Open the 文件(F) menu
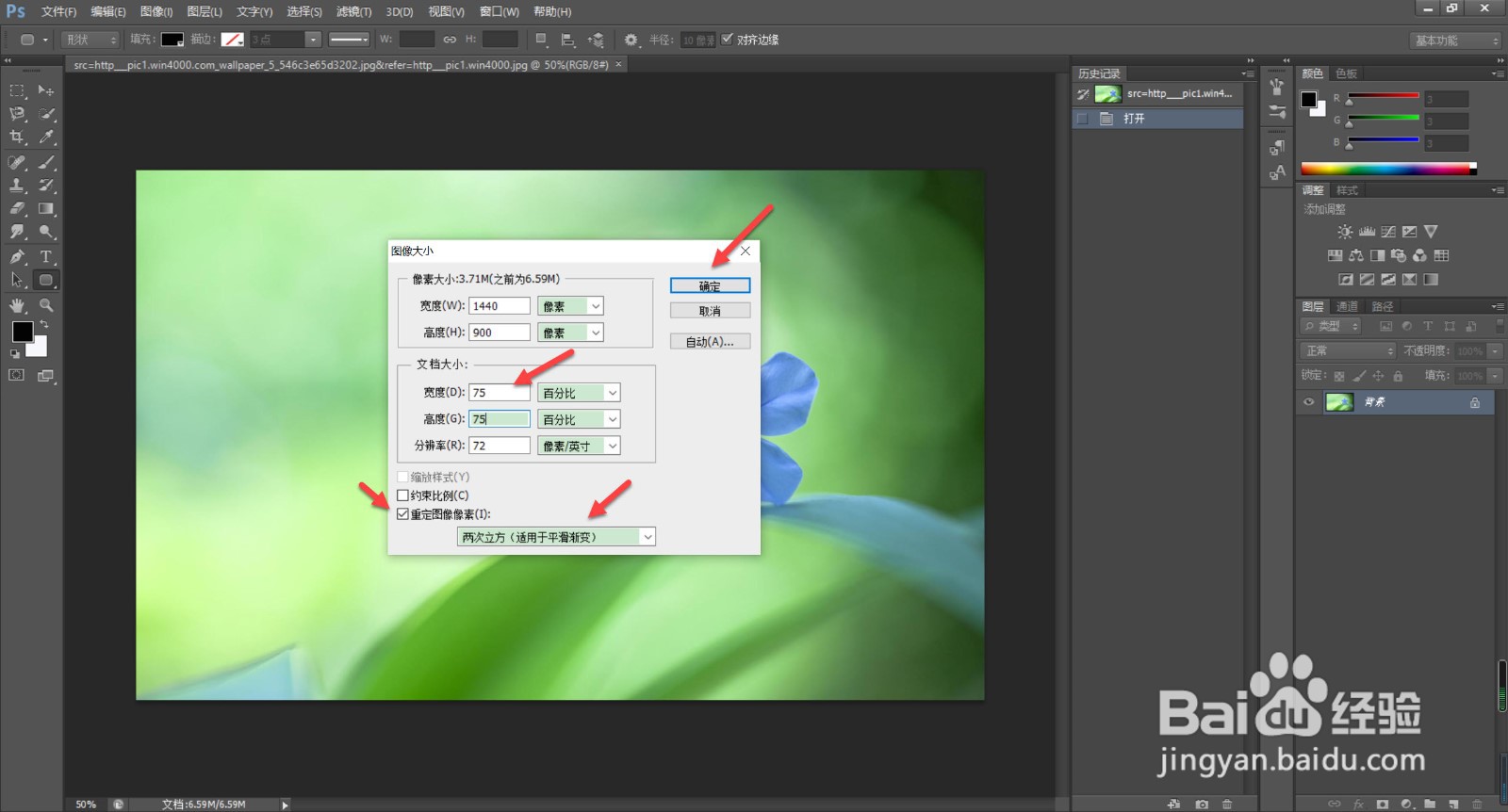The width and height of the screenshot is (1508, 812). click(x=58, y=11)
